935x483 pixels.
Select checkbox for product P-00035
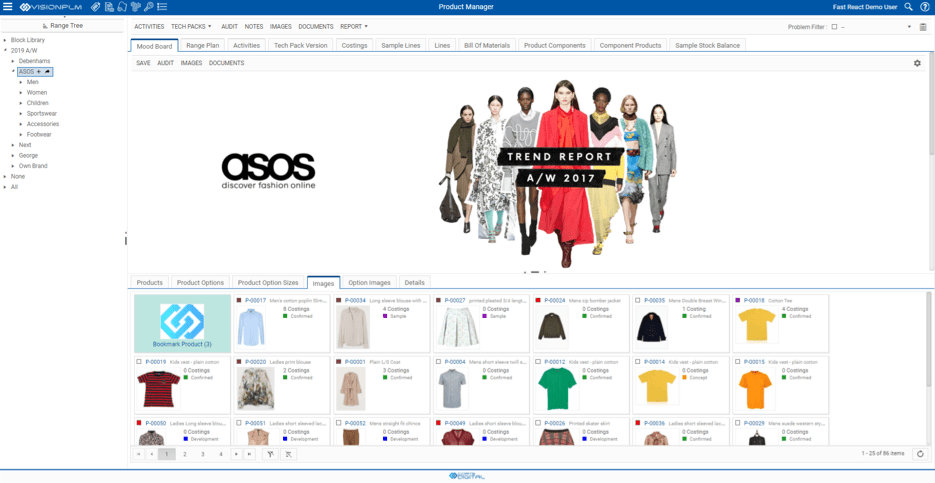pos(639,300)
